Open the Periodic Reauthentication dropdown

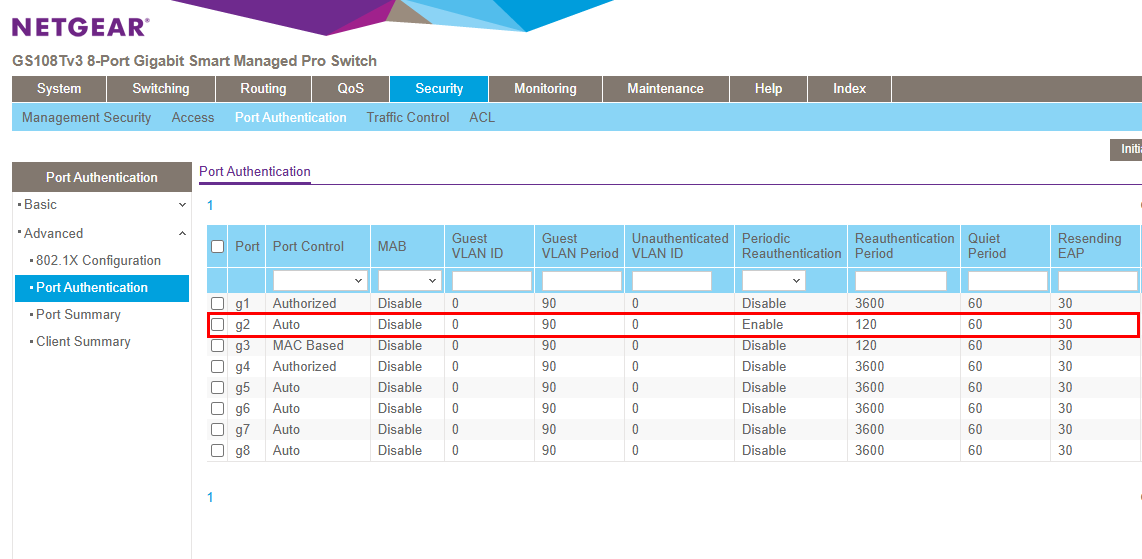pyautogui.click(x=773, y=281)
